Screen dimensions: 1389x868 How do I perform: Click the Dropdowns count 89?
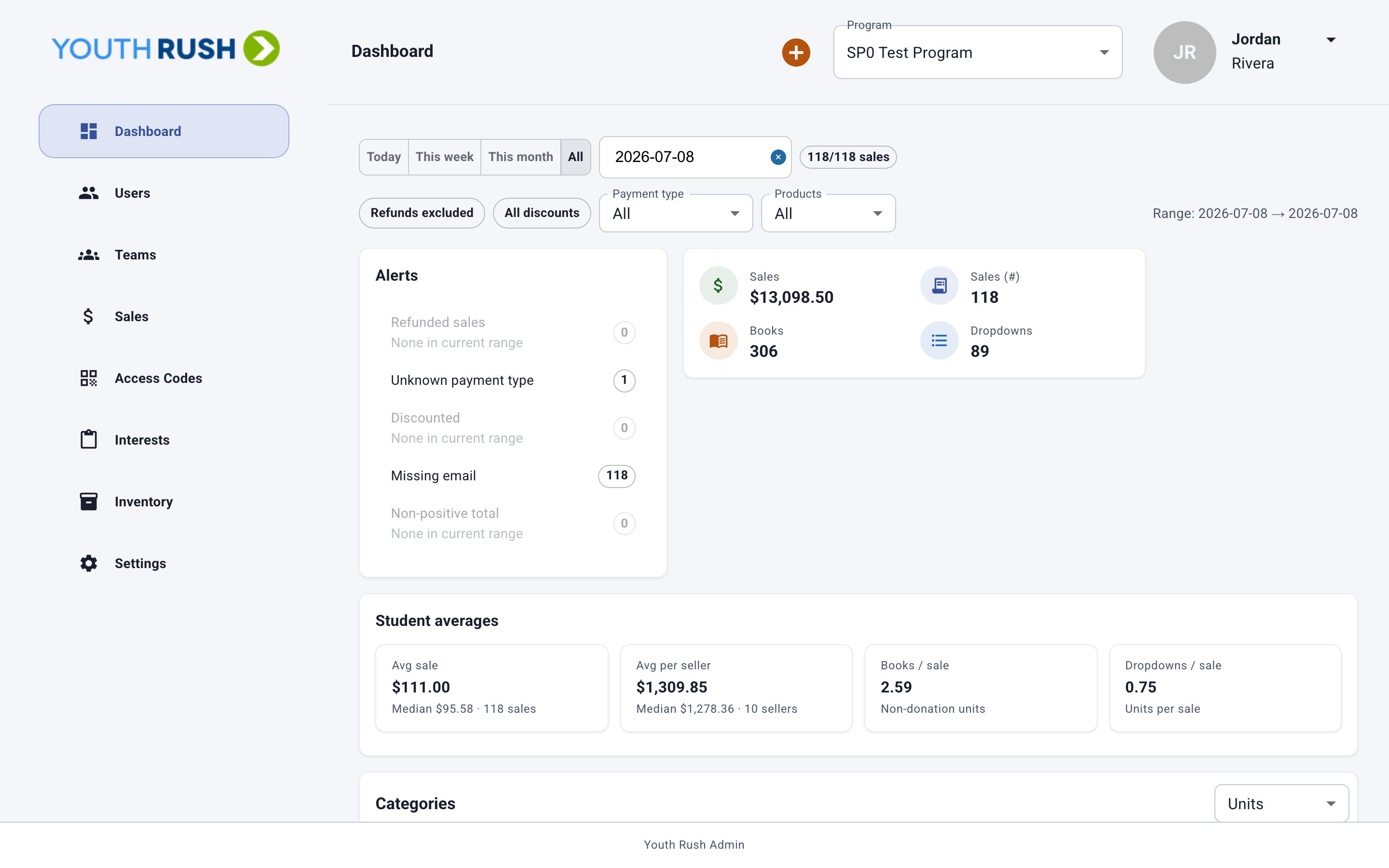click(x=979, y=352)
